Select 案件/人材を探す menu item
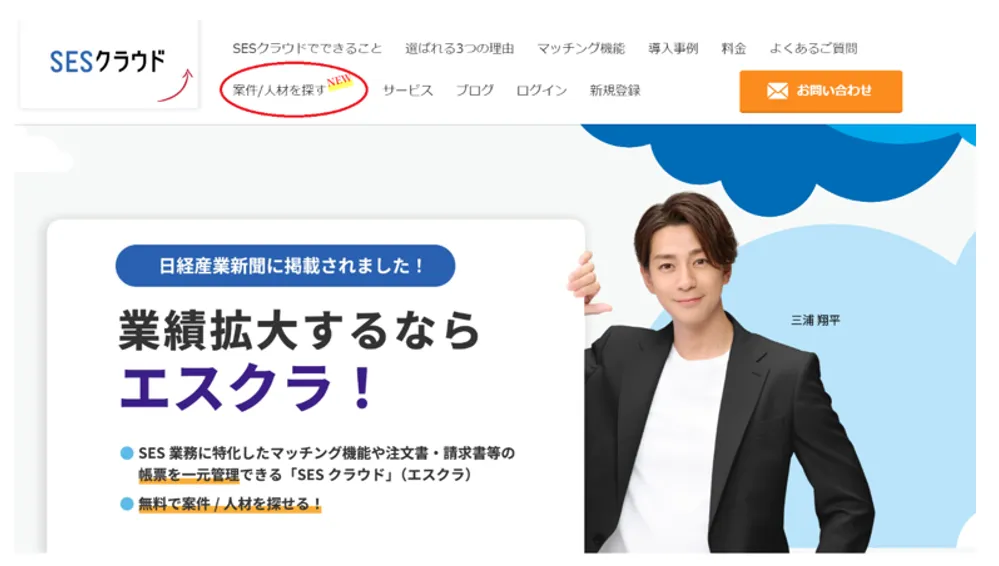This screenshot has width=999, height=566. tap(279, 91)
